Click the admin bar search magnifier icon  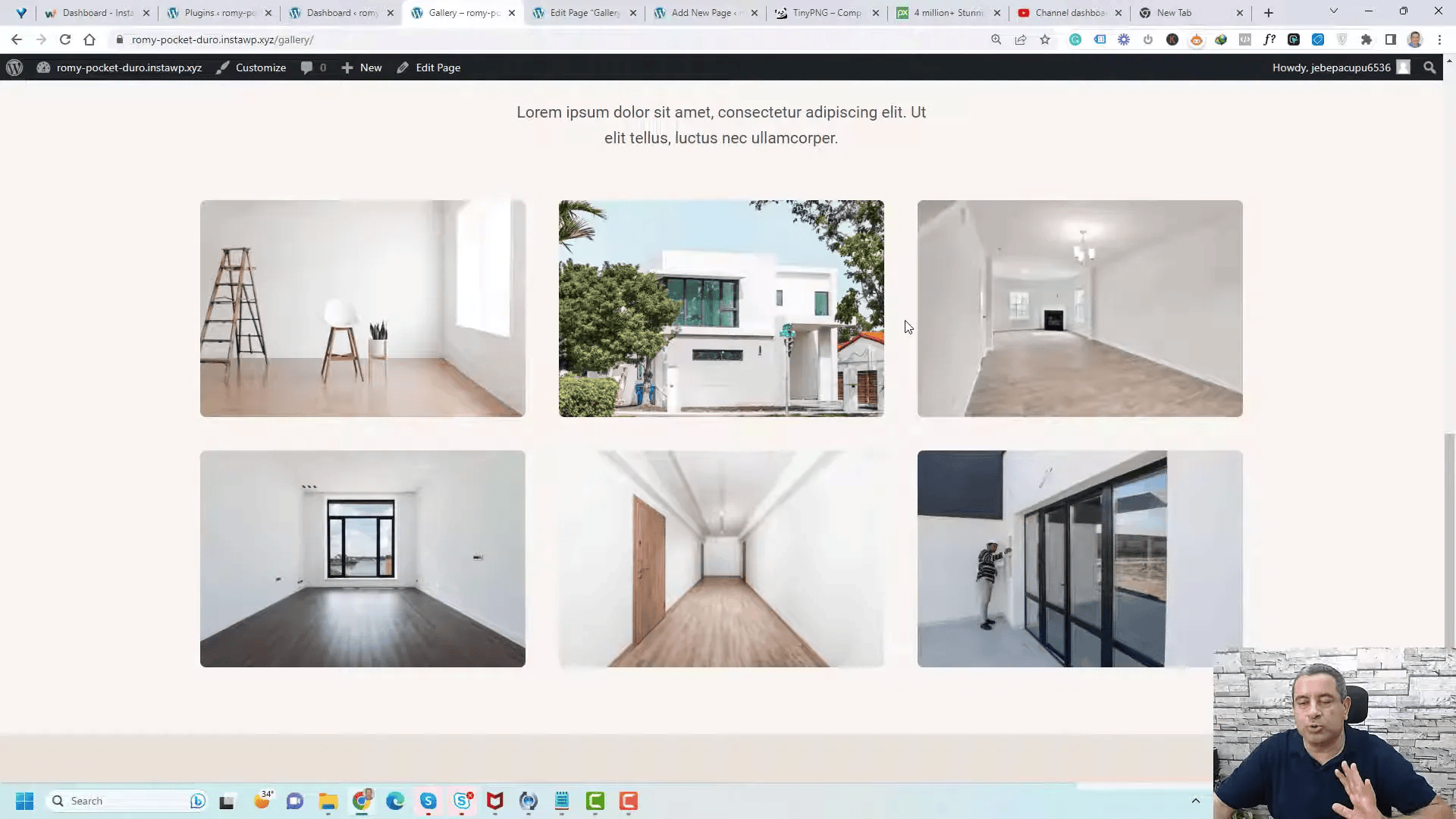[1429, 67]
